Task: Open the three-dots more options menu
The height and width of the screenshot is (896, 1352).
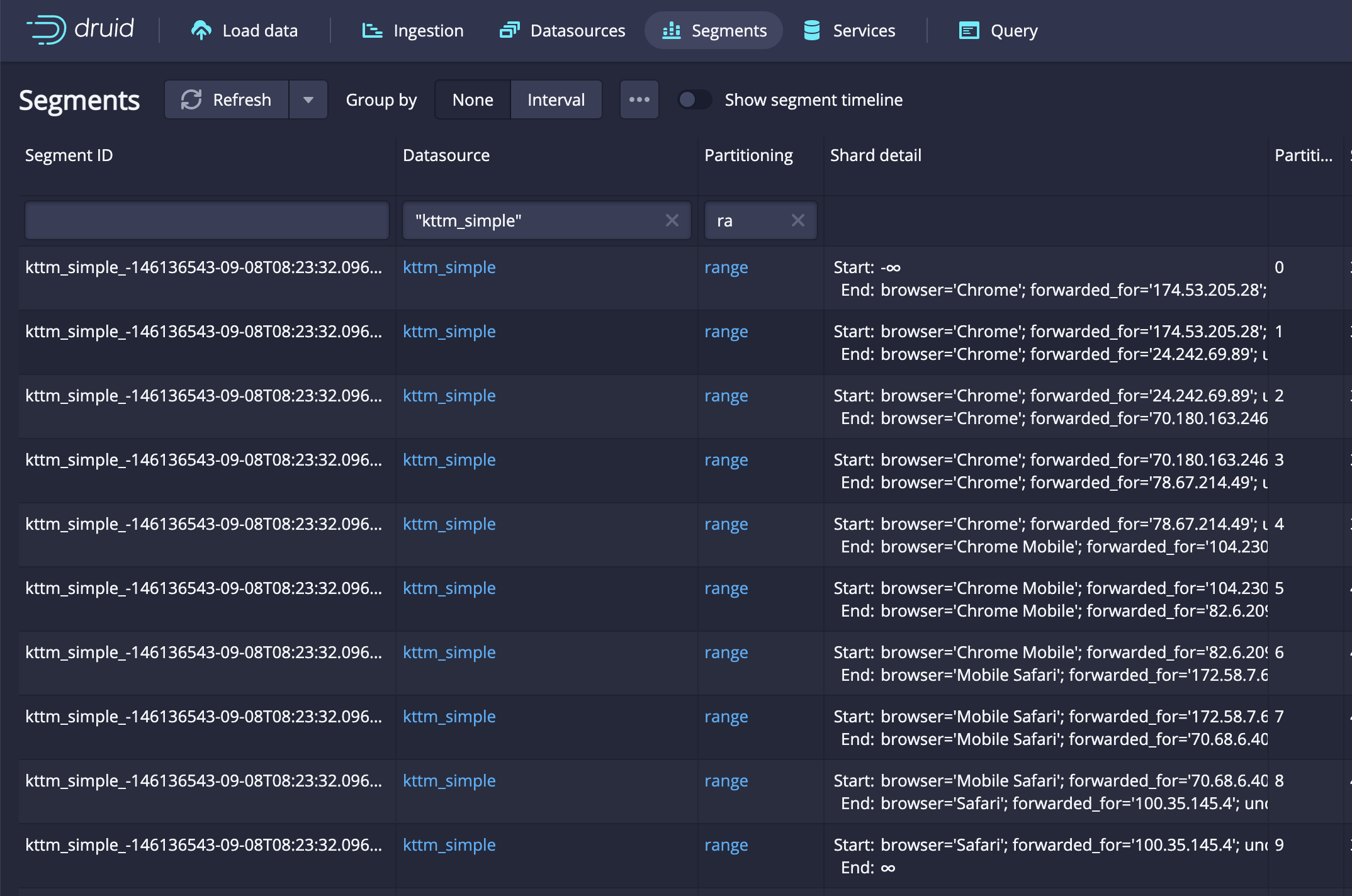Action: (639, 99)
